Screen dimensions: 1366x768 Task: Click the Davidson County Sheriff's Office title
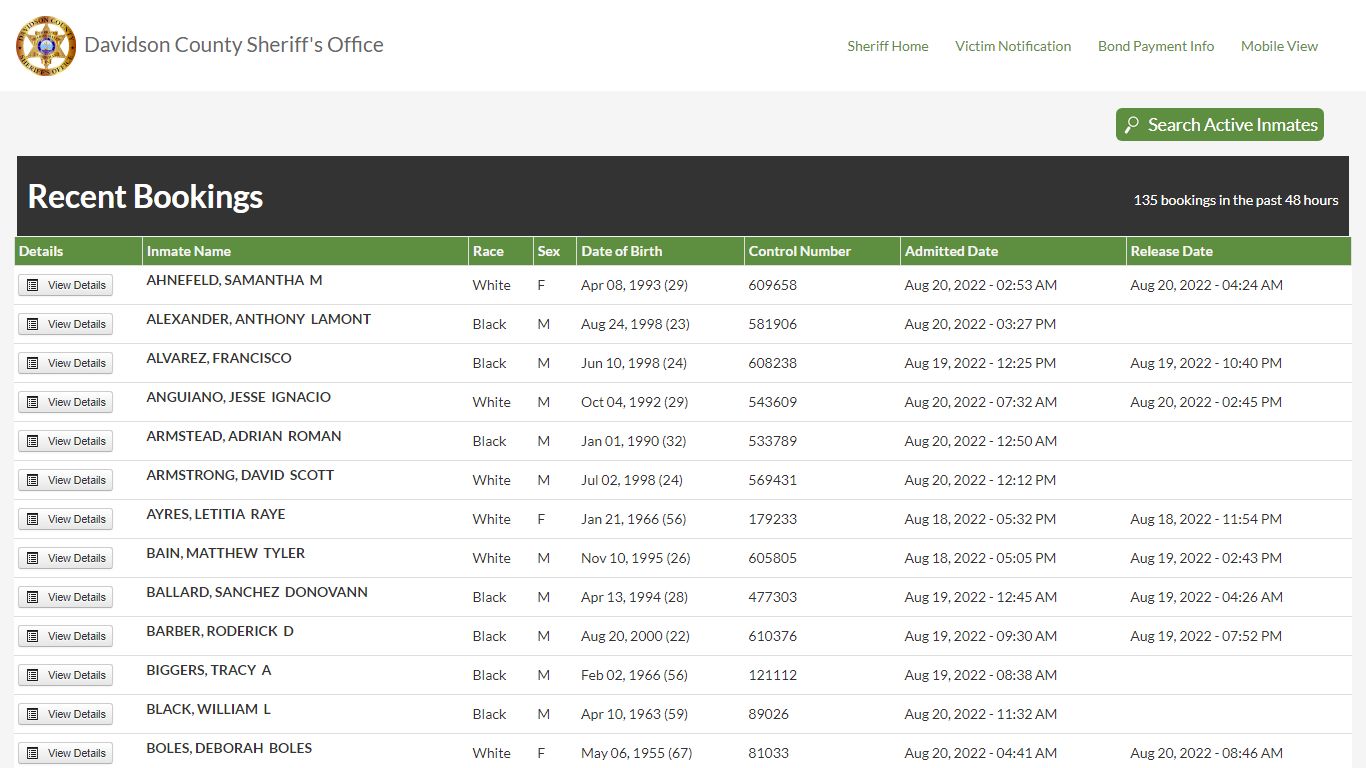pos(234,45)
